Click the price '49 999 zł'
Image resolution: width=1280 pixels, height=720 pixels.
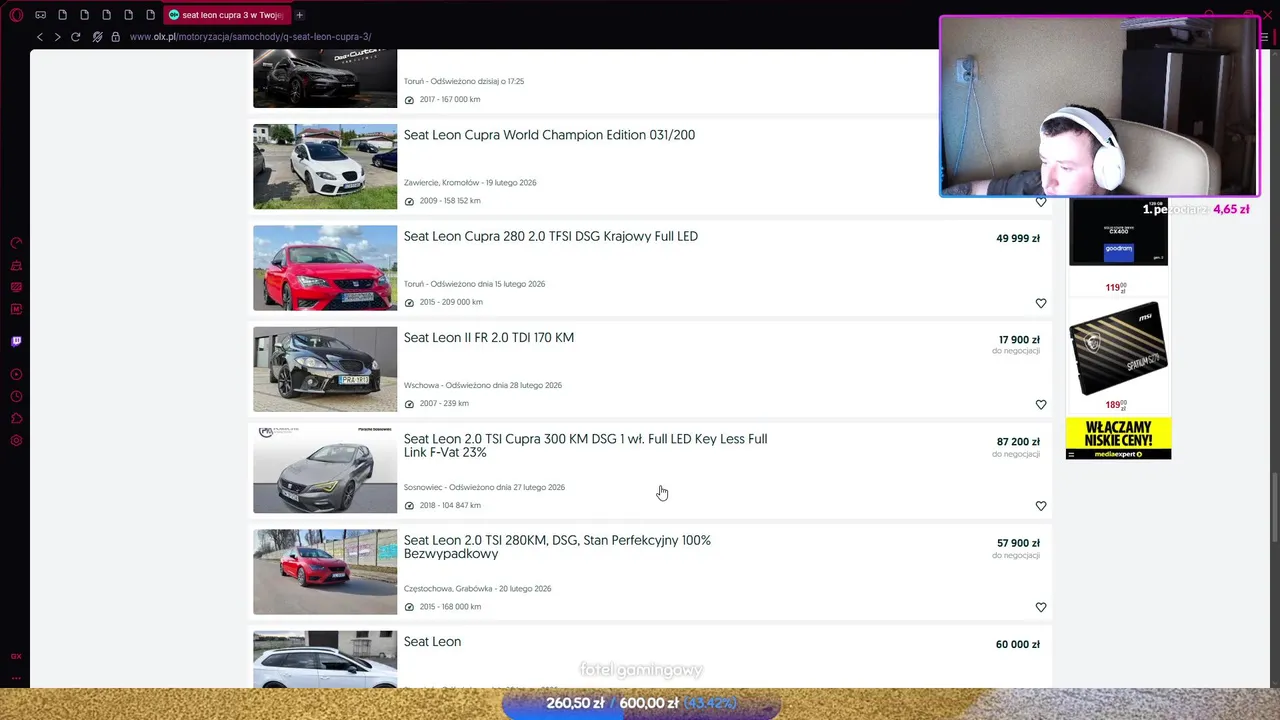click(x=1018, y=239)
